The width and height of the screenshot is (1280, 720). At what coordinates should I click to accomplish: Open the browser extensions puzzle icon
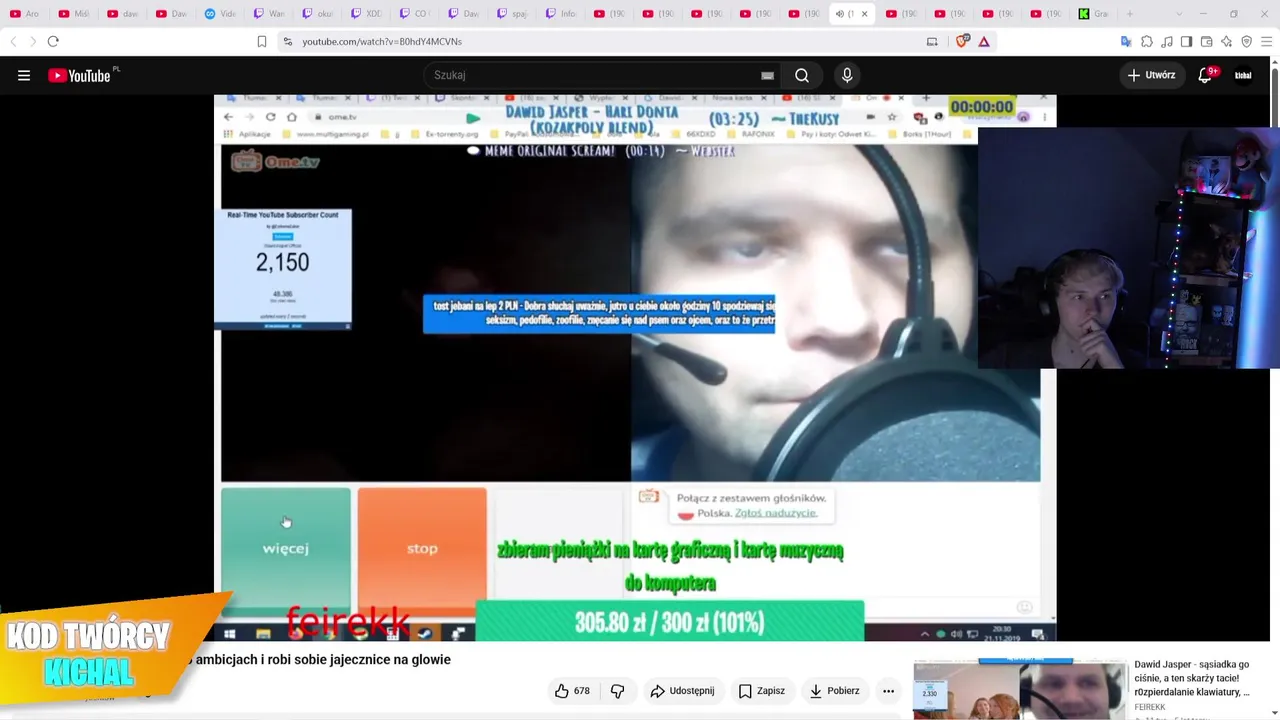1146,41
